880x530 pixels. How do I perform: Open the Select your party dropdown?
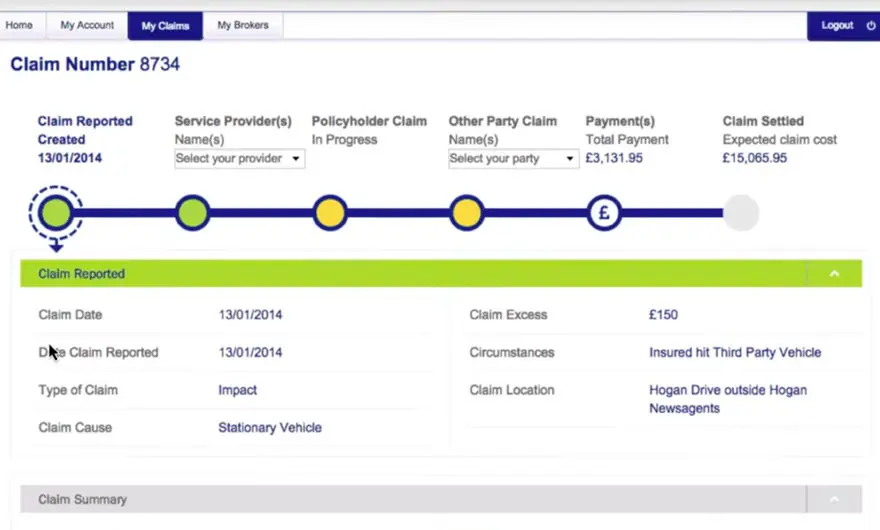[x=513, y=159]
